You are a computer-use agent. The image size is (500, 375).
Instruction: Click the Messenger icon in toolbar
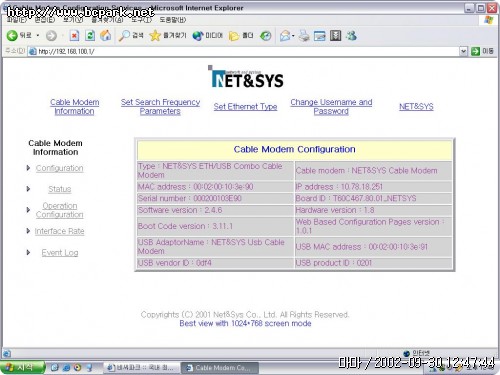coord(351,36)
